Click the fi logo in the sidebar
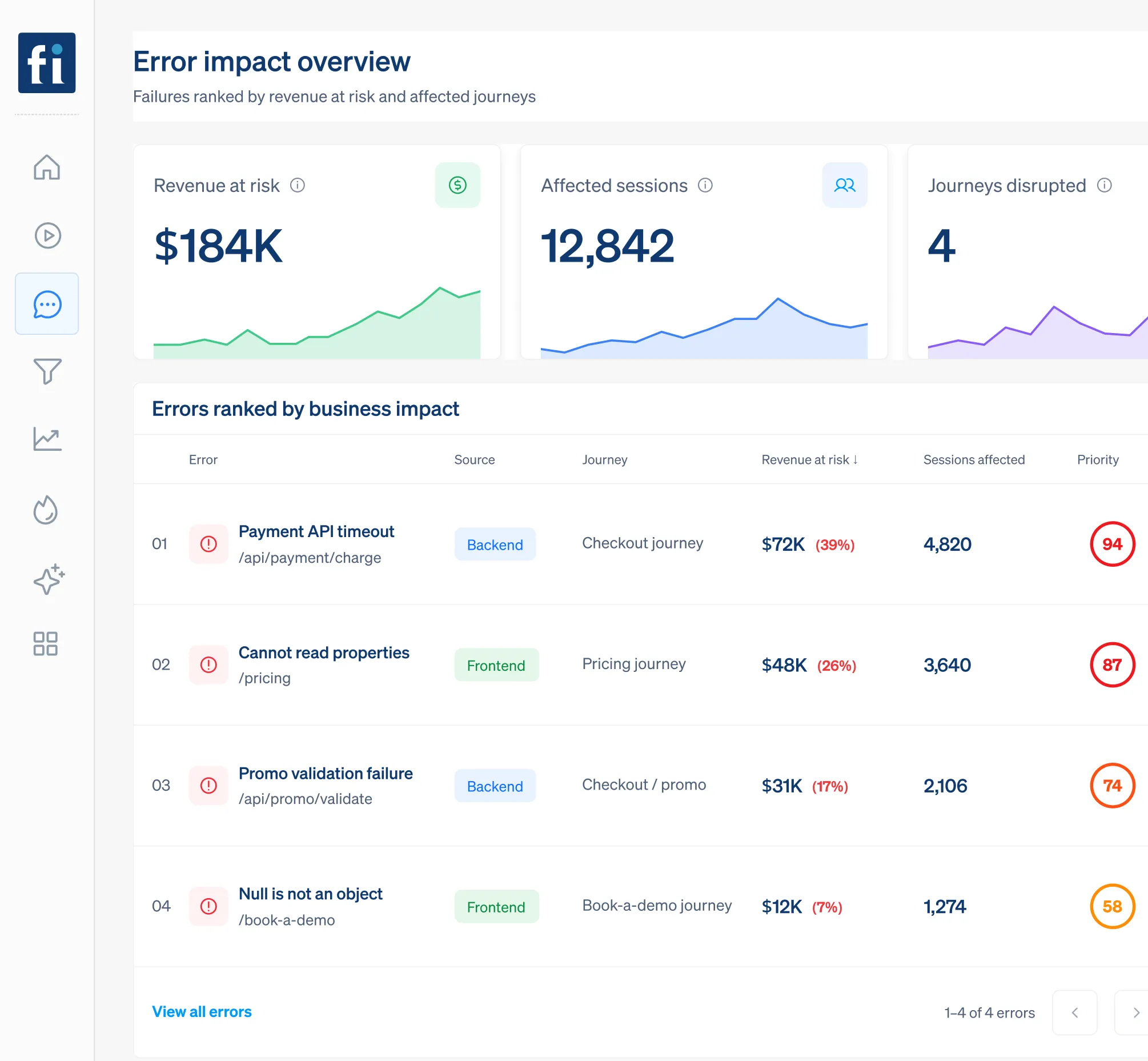This screenshot has width=1148, height=1061. [46, 63]
